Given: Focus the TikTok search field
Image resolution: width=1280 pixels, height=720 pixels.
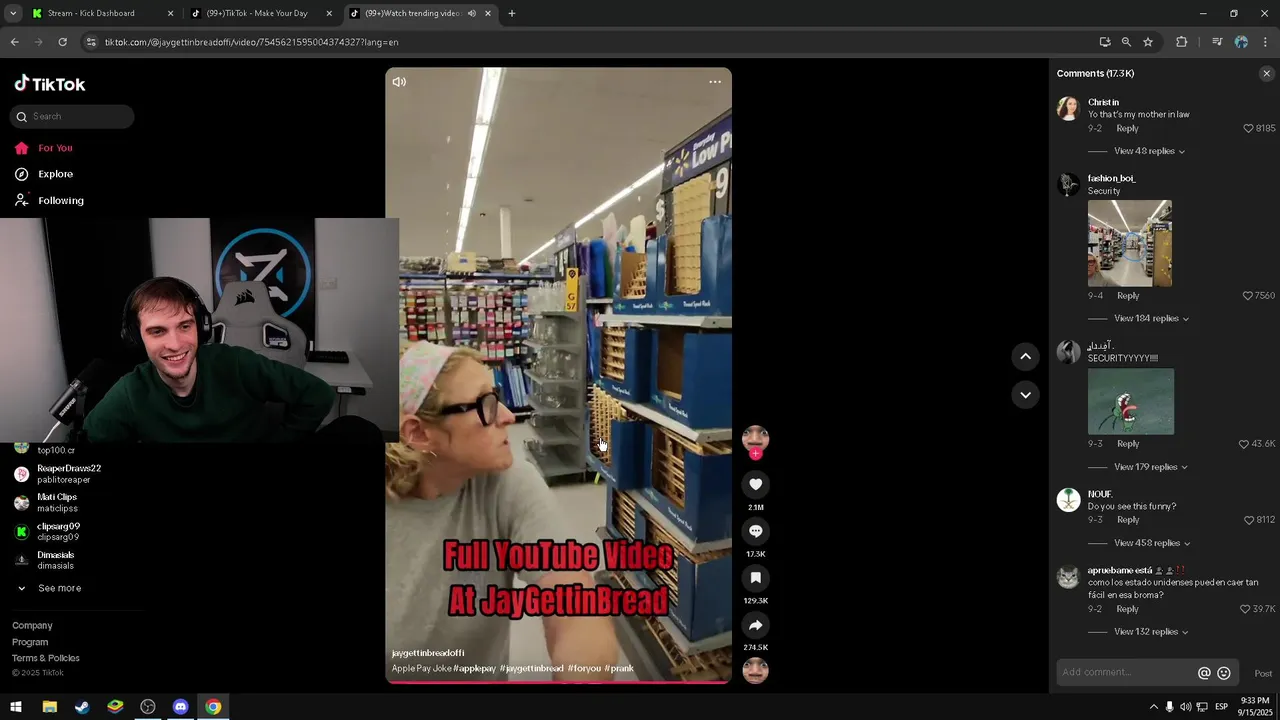Looking at the screenshot, I should pos(72,116).
